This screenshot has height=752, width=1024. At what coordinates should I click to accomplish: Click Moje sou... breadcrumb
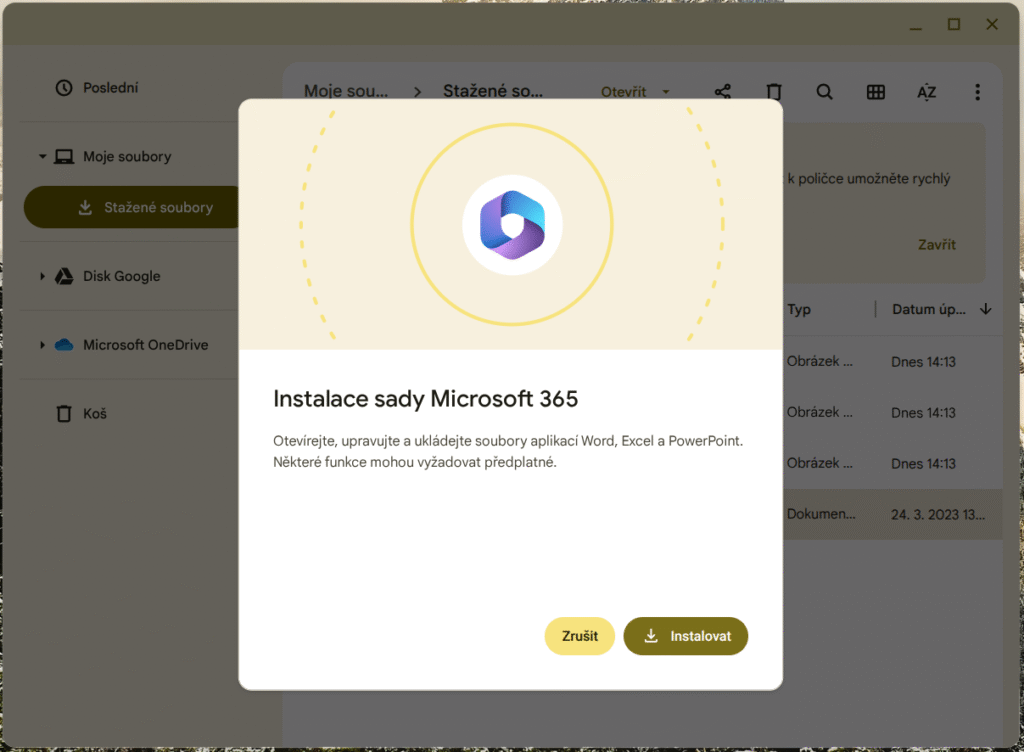(346, 91)
